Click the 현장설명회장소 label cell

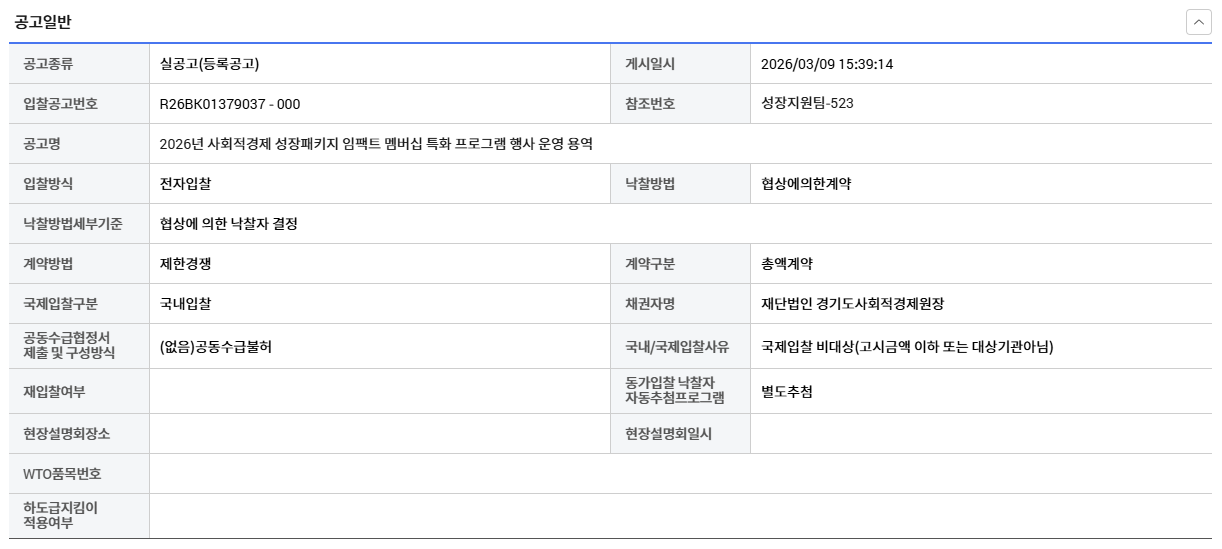click(x=69, y=434)
